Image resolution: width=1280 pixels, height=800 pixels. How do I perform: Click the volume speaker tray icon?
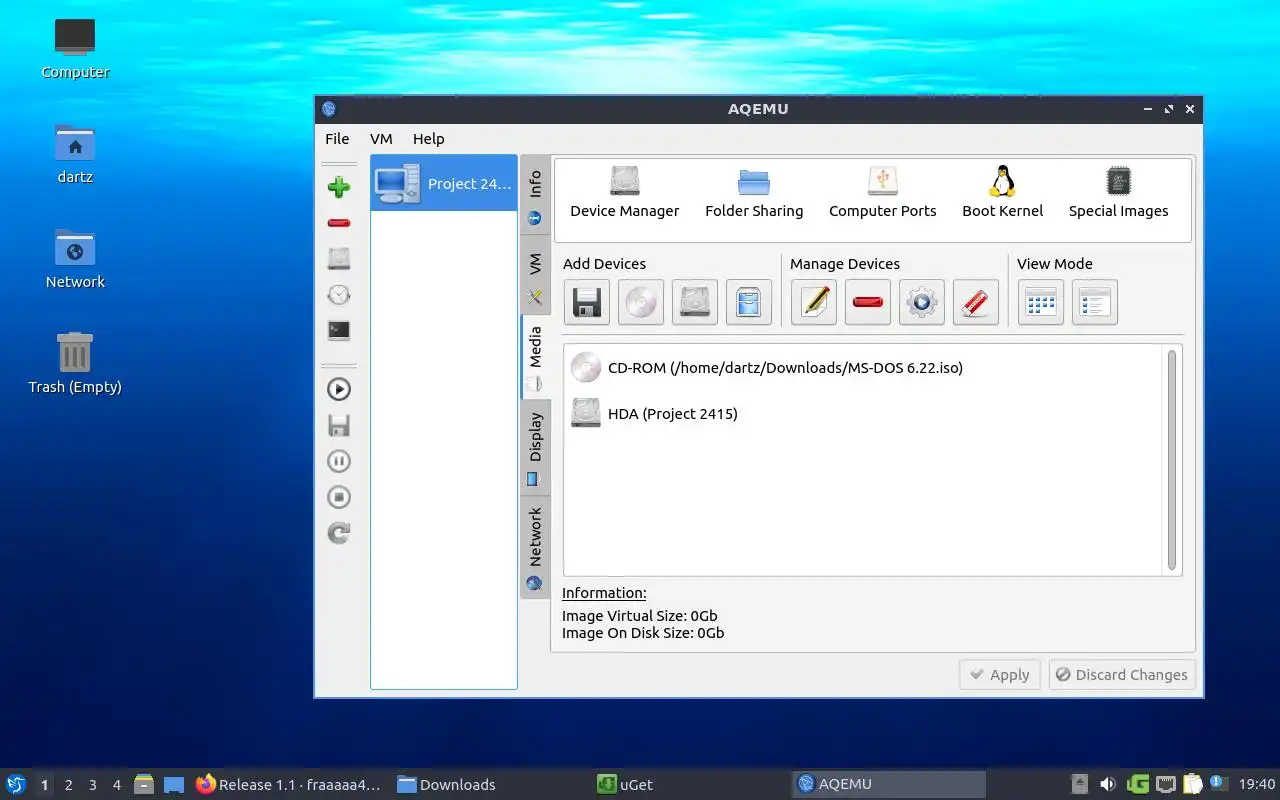(1107, 785)
